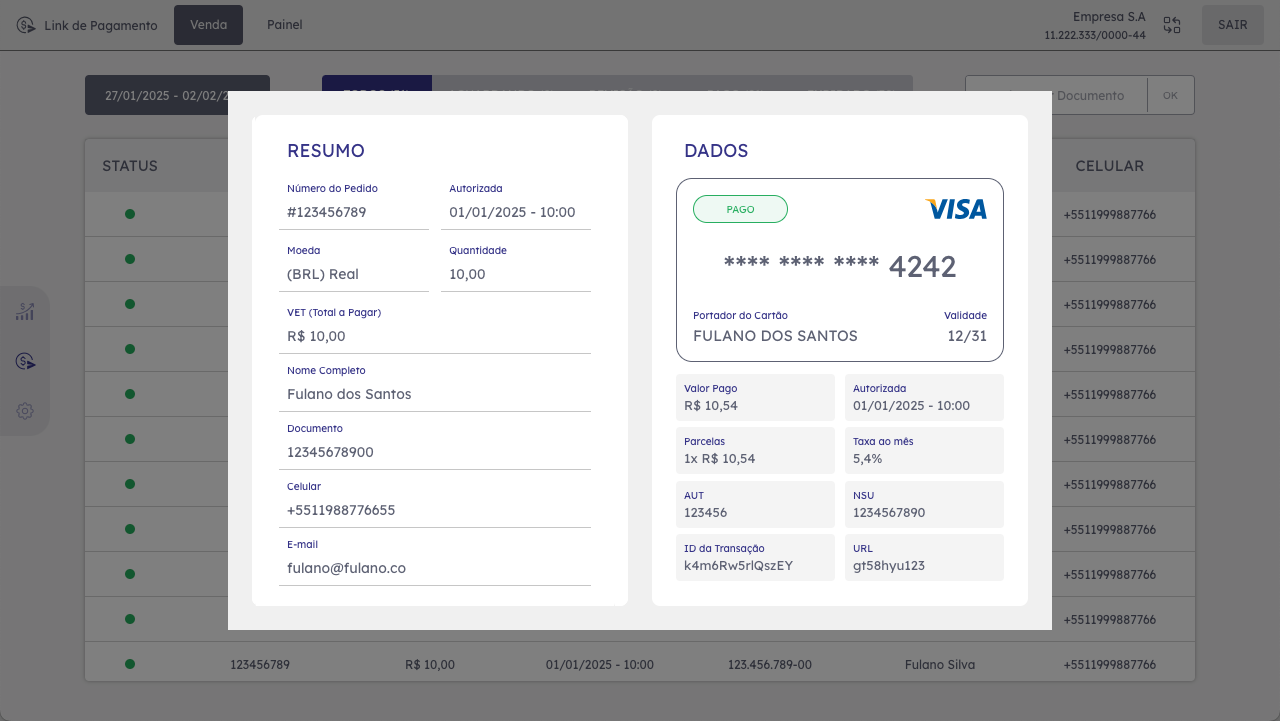Open settings gear in left sidebar
1280x721 pixels.
pos(25,411)
